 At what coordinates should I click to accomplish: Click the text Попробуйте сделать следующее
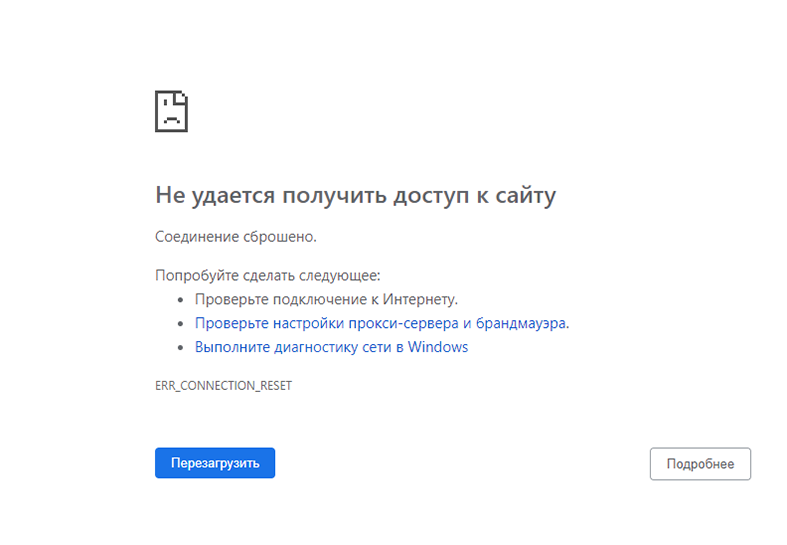[268, 275]
